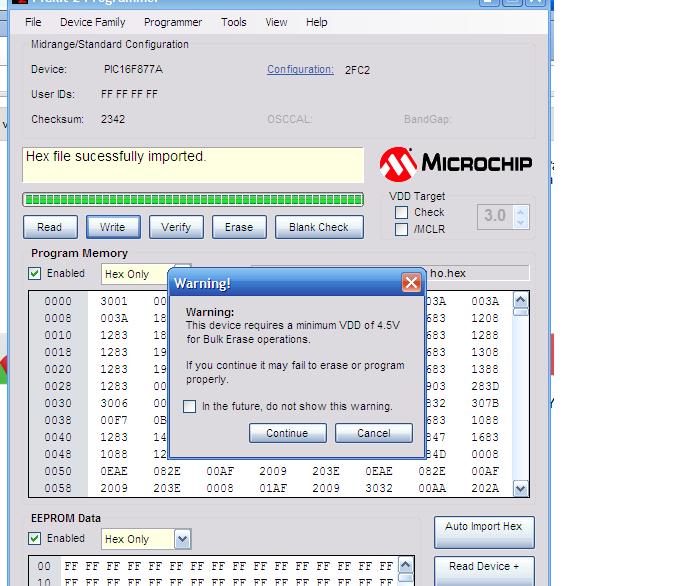Screen dimensions: 680x586
Task: Click the Verify button
Action: [176, 227]
